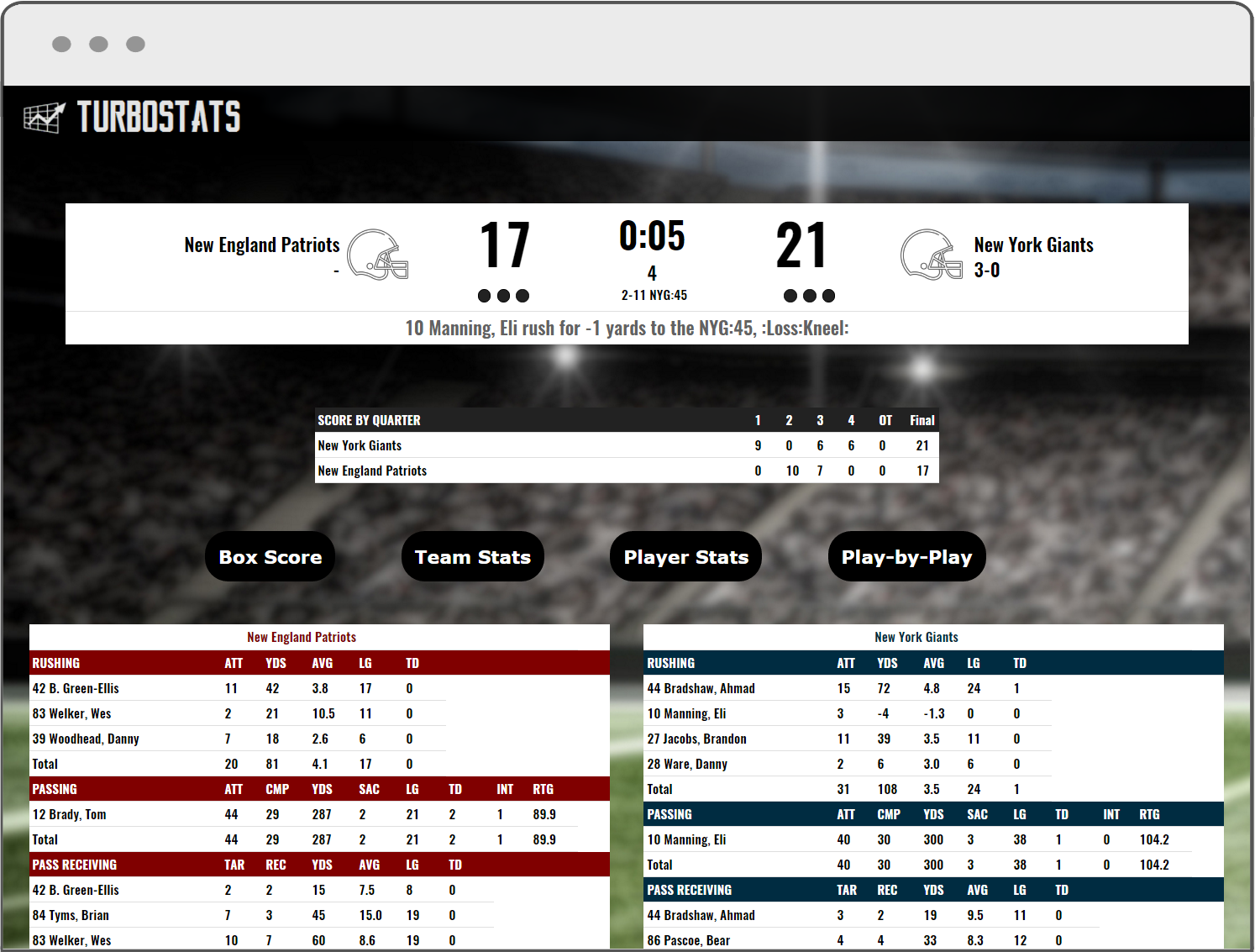This screenshot has height=952, width=1255.
Task: Click the New England Patriots scoreboard name
Action: coord(262,245)
